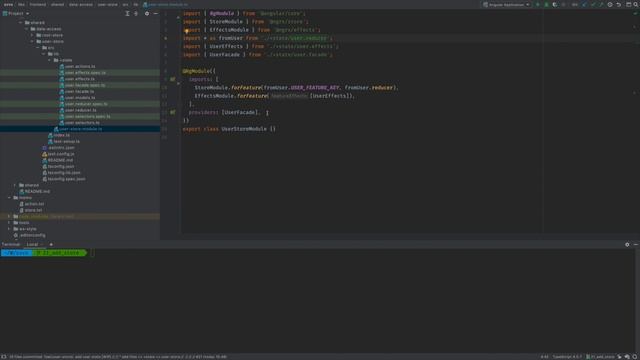Click the providers gutter marker in editor
640x360 pixels.
(x=173, y=112)
